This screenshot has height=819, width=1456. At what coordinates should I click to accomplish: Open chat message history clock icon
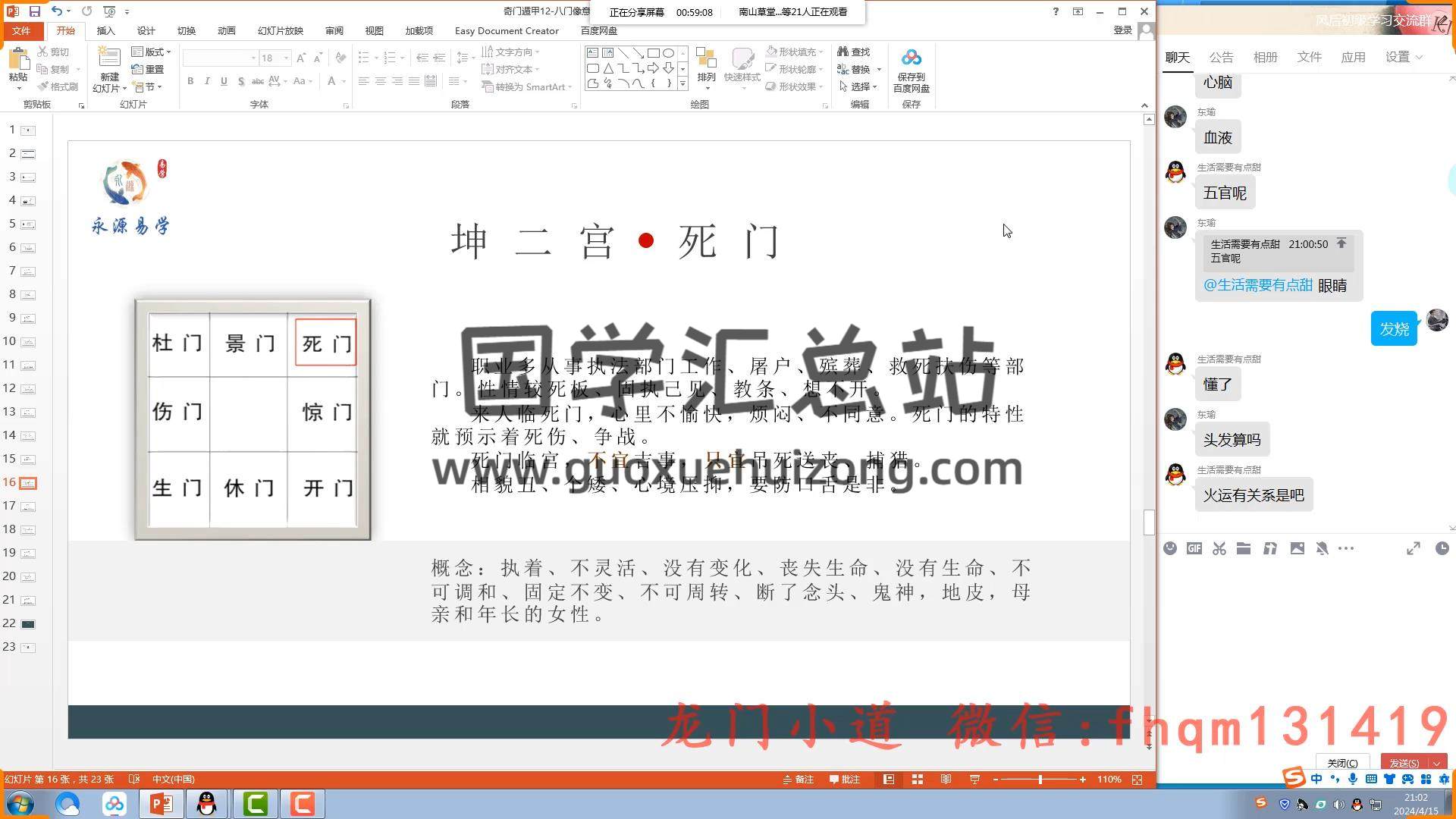click(1442, 548)
